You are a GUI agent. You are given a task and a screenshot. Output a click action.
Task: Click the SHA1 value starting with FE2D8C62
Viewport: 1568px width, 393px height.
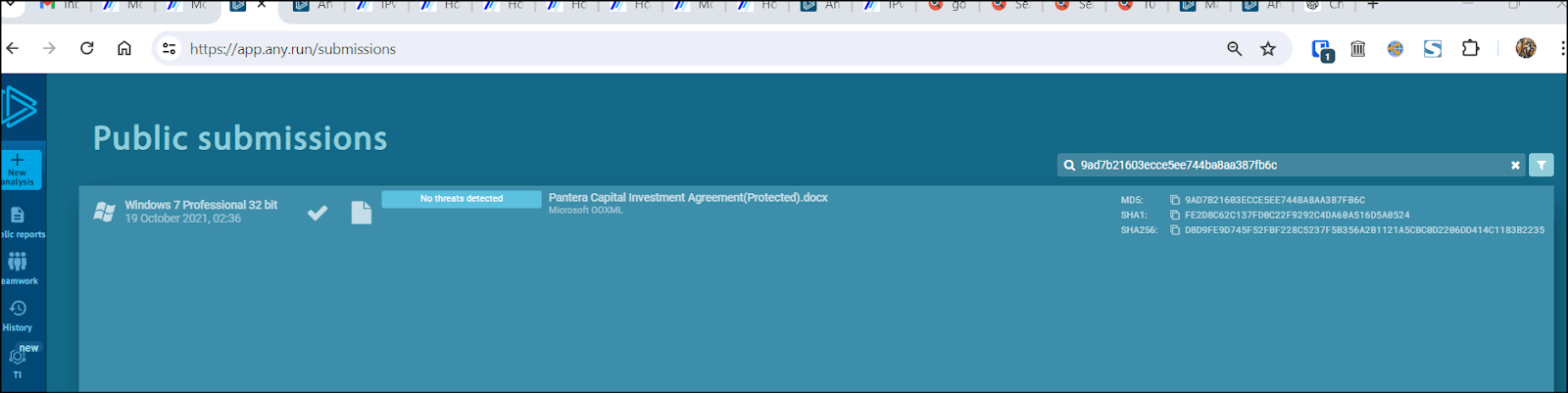[1298, 215]
